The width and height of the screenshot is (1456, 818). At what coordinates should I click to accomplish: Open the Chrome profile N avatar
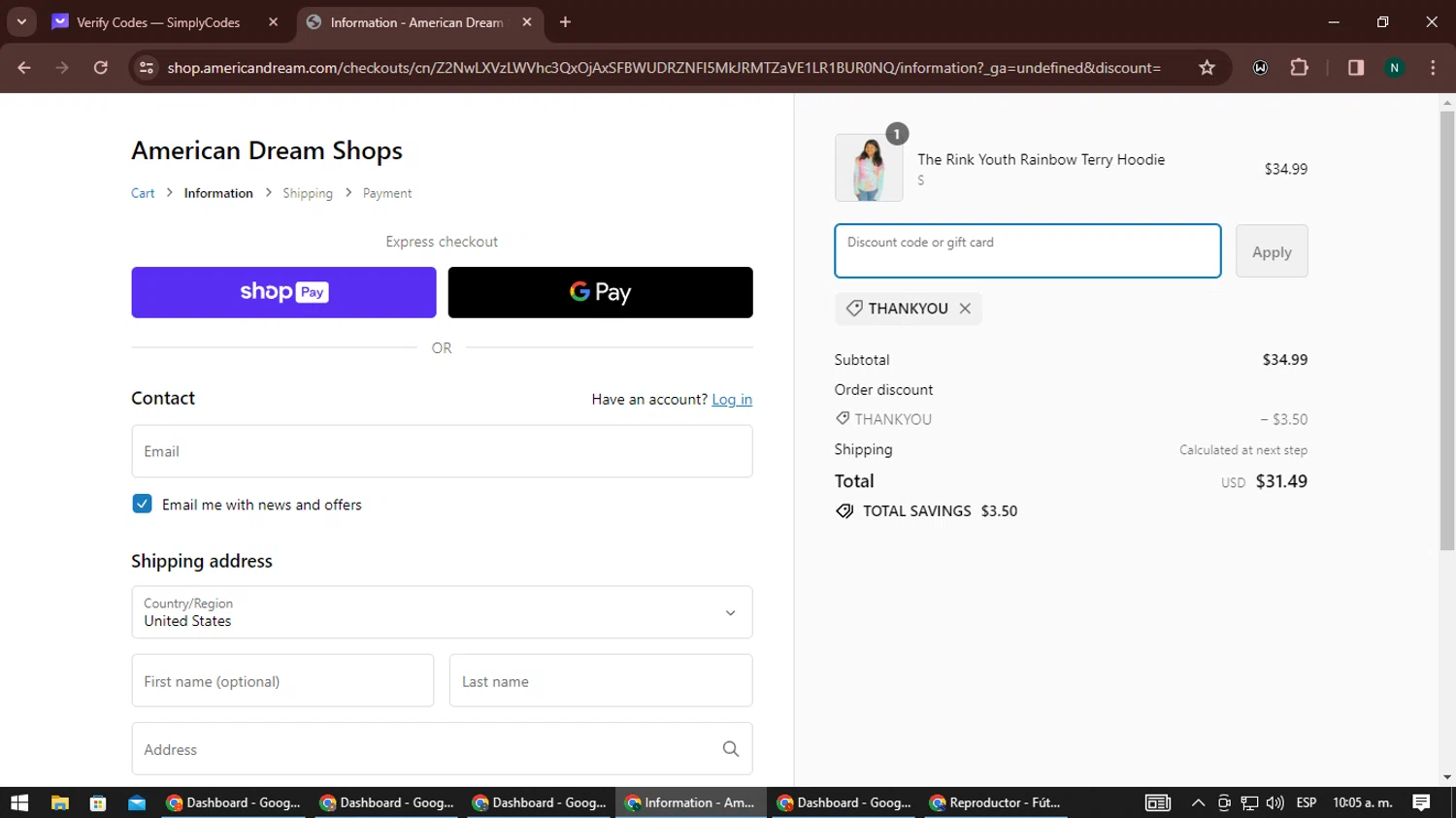tap(1395, 68)
